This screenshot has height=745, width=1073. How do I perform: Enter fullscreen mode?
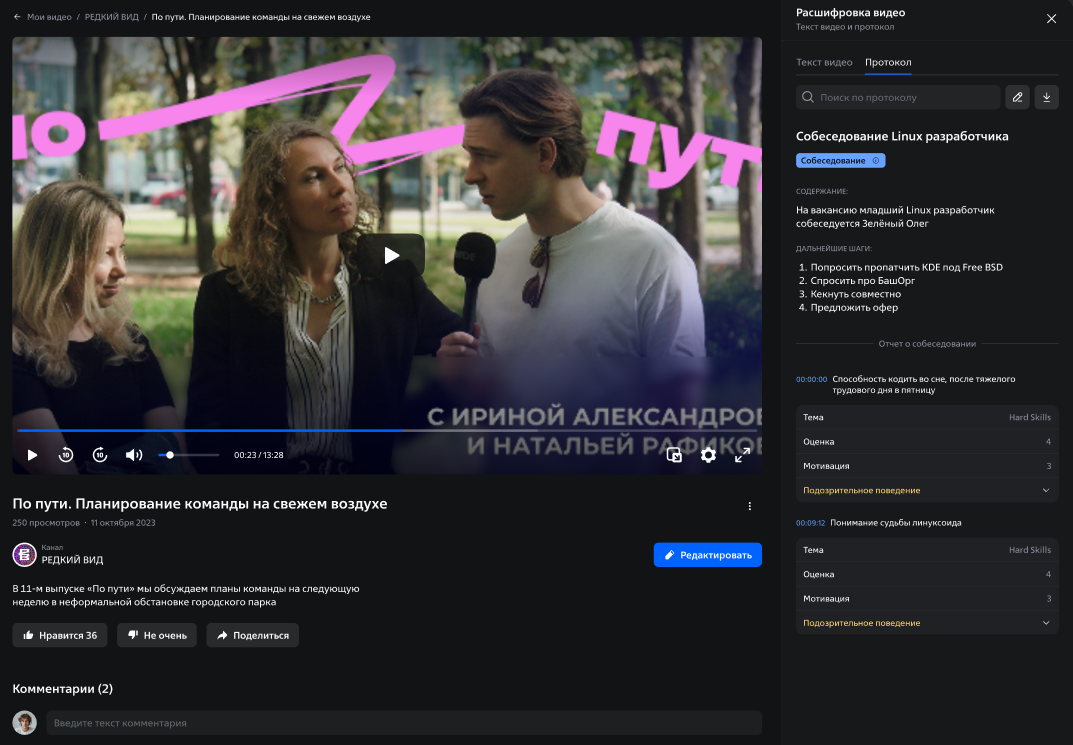pyautogui.click(x=742, y=455)
